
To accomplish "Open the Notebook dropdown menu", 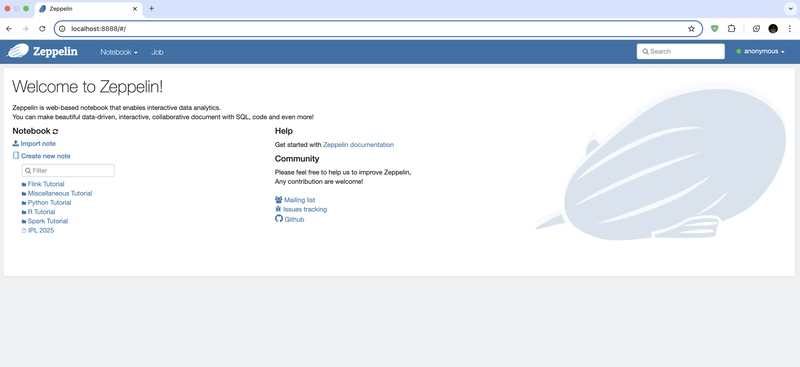I will [x=119, y=52].
